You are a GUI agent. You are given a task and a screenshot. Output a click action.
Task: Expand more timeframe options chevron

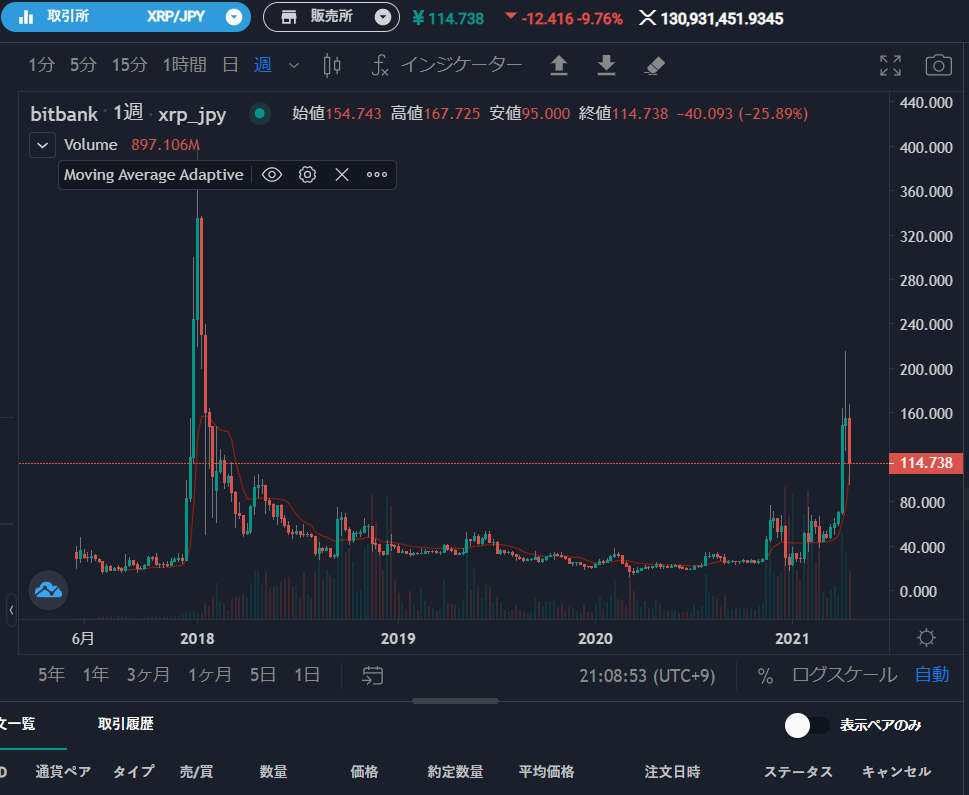[x=294, y=65]
